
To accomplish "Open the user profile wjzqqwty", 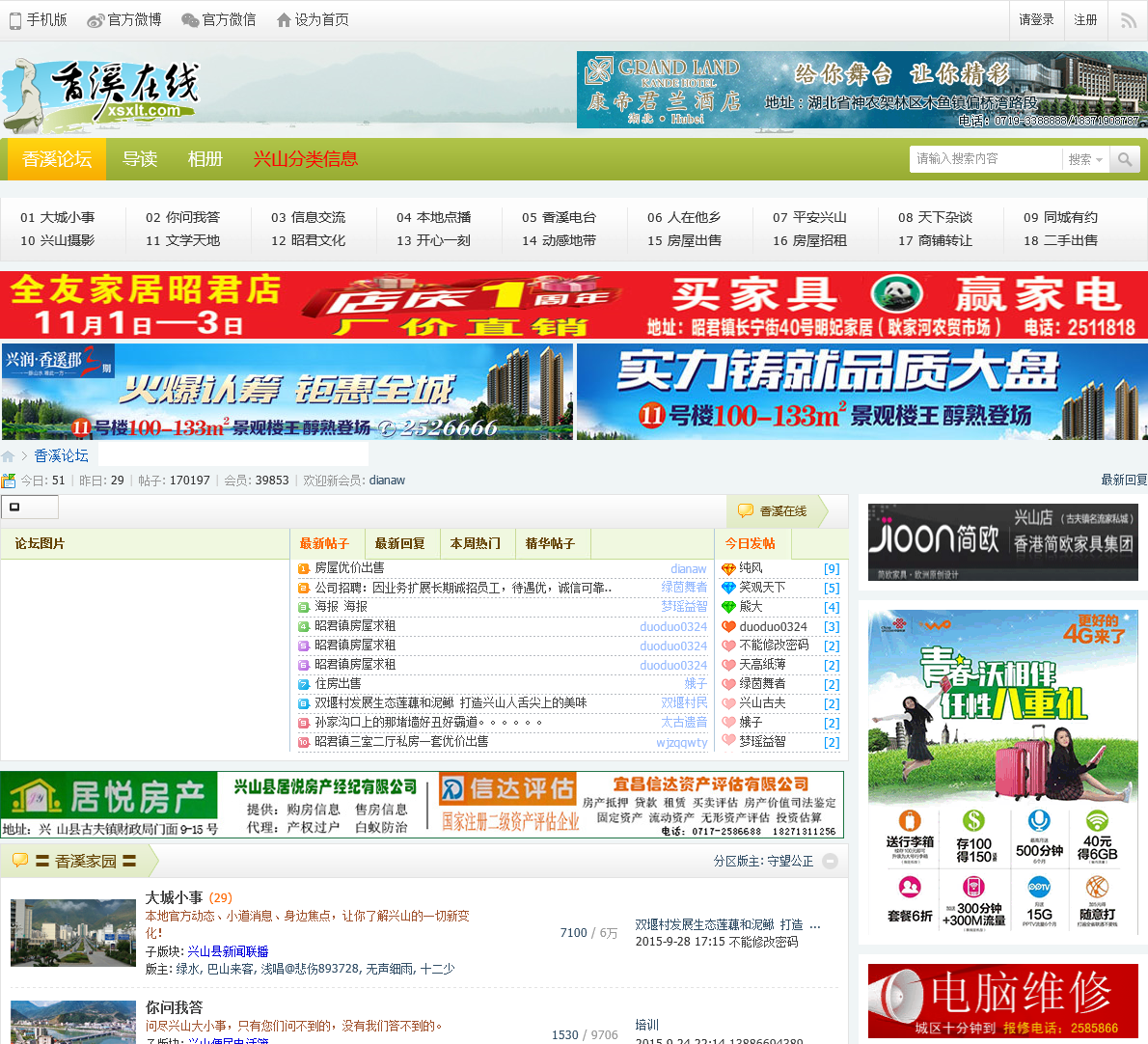I will point(682,742).
